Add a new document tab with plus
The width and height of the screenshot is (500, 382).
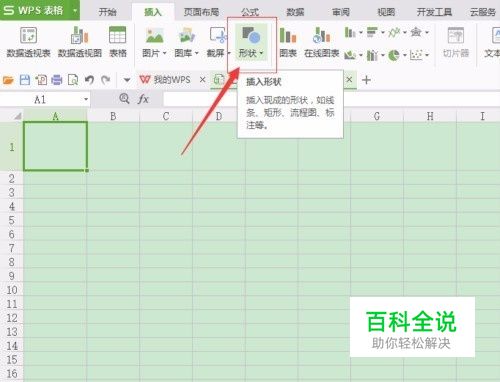pos(366,80)
